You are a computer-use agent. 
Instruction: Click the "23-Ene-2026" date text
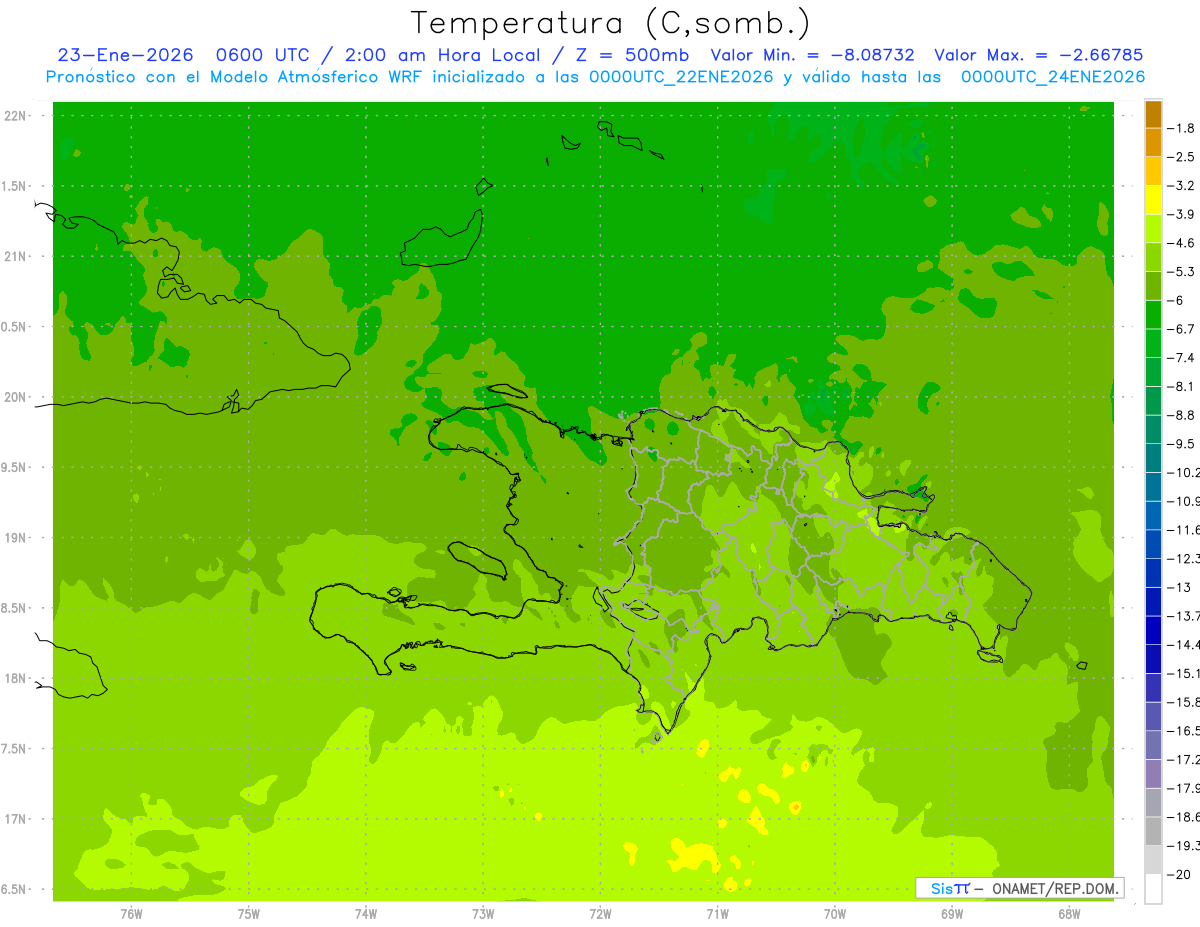tap(125, 55)
